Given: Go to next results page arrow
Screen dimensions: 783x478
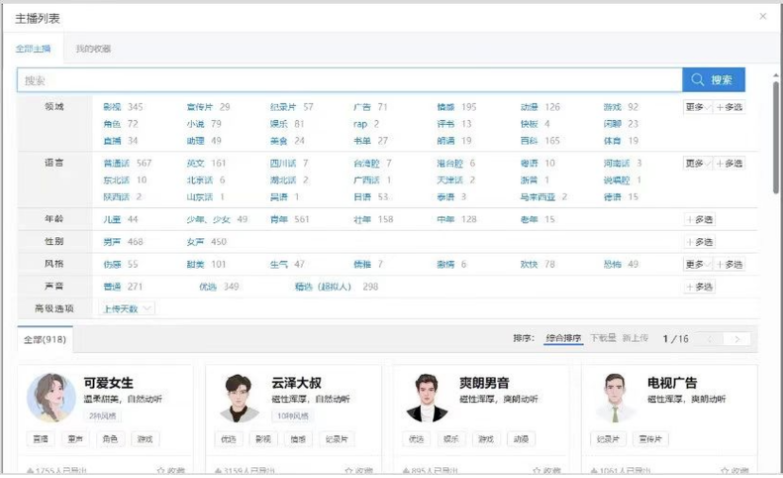Looking at the screenshot, I should [x=737, y=339].
